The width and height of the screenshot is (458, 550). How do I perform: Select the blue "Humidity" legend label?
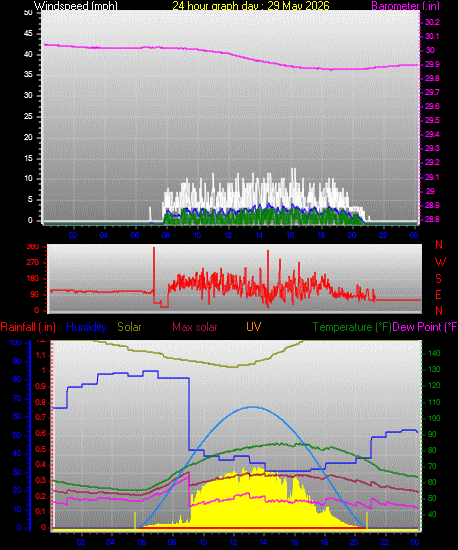coord(86,327)
